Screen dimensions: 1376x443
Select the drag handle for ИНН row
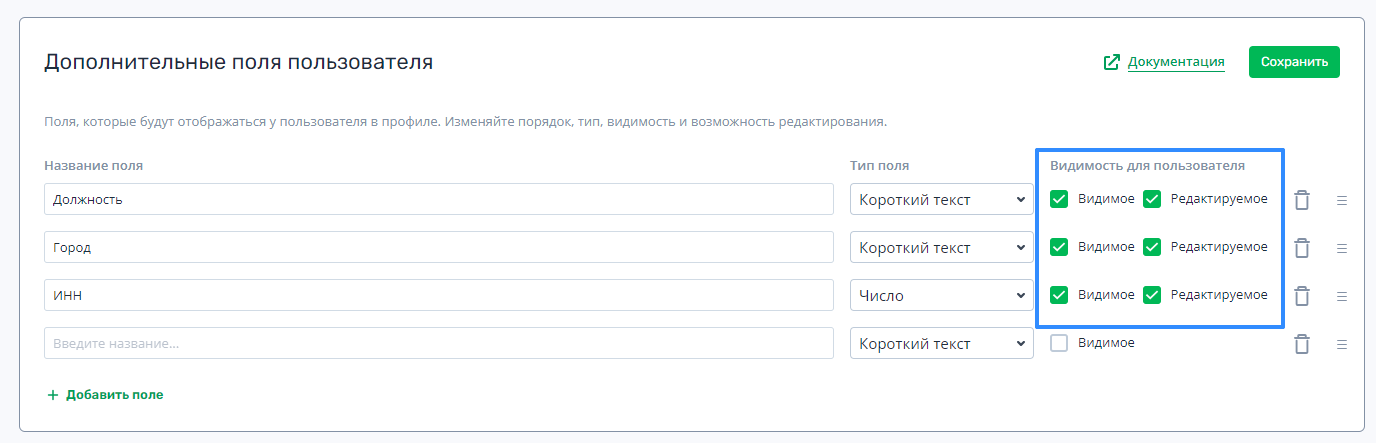coord(1342,296)
